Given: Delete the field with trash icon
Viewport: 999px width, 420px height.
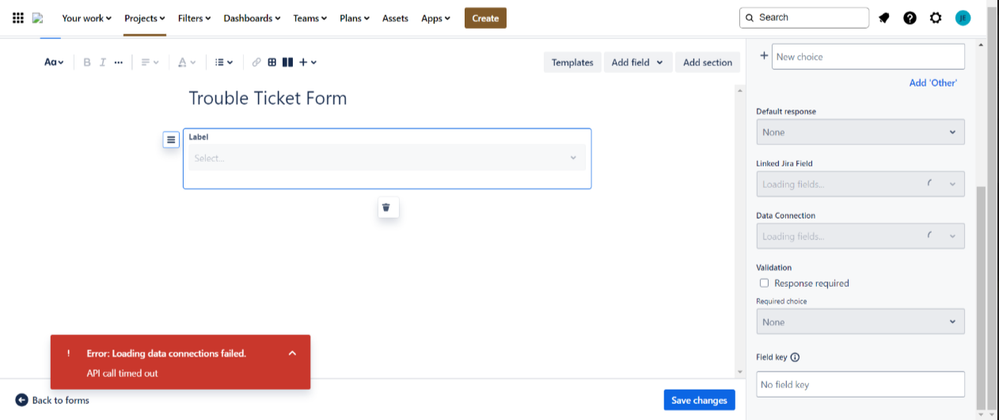Looking at the screenshot, I should [x=388, y=207].
